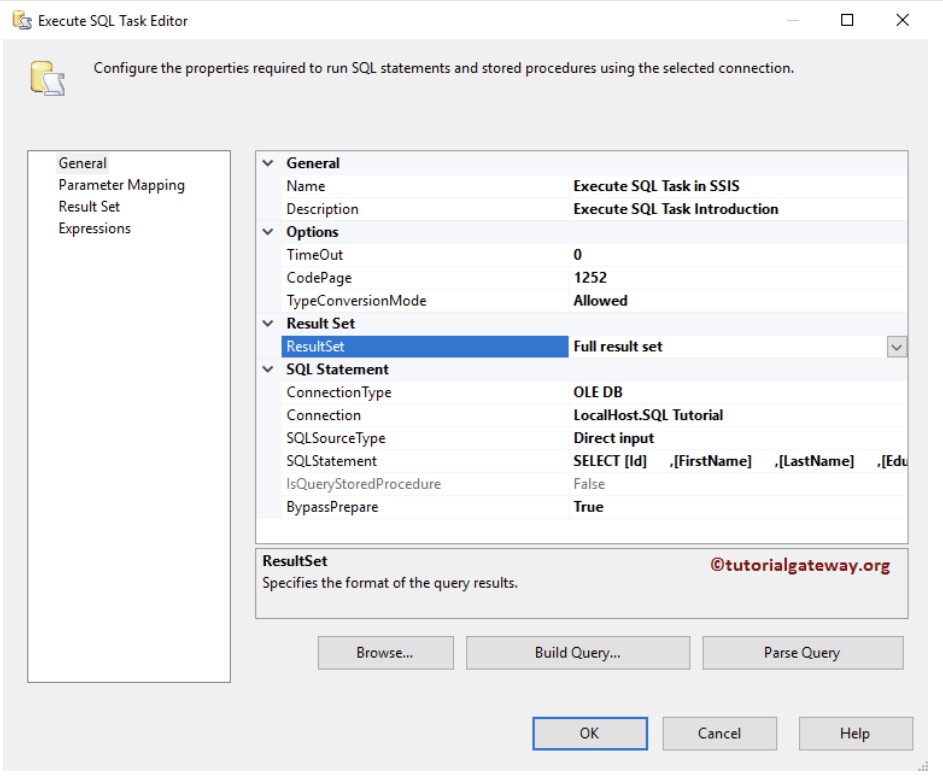
Task: Select the highlighted ResultSet property row
Action: [425, 346]
